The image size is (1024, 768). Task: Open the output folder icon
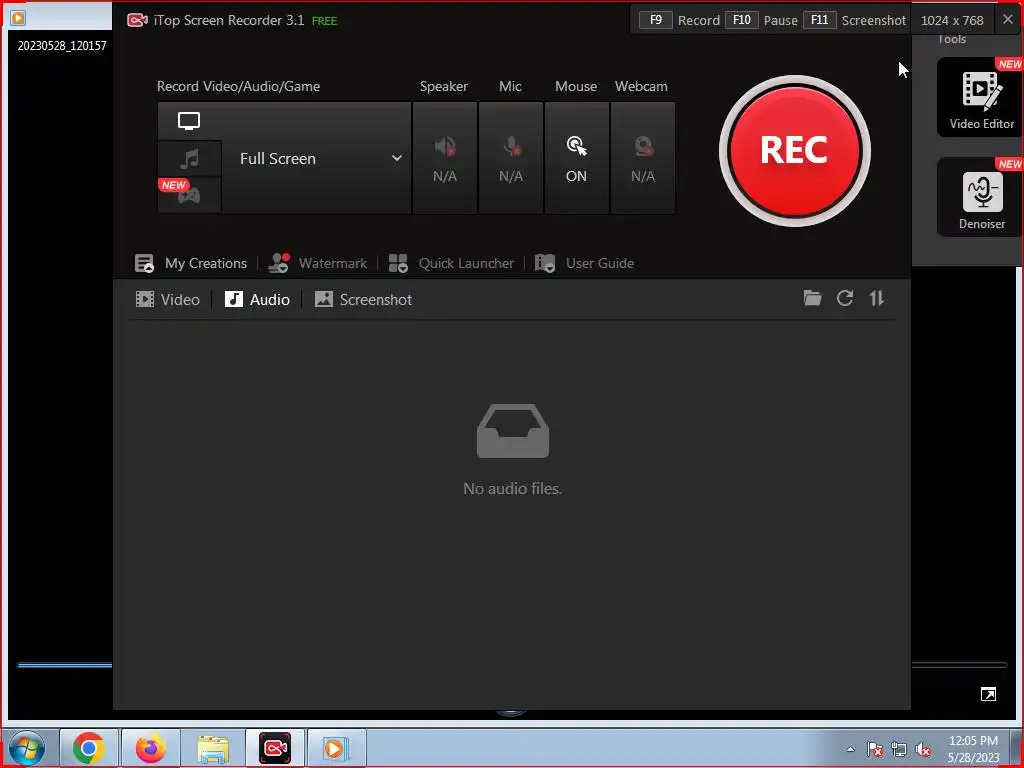point(812,298)
